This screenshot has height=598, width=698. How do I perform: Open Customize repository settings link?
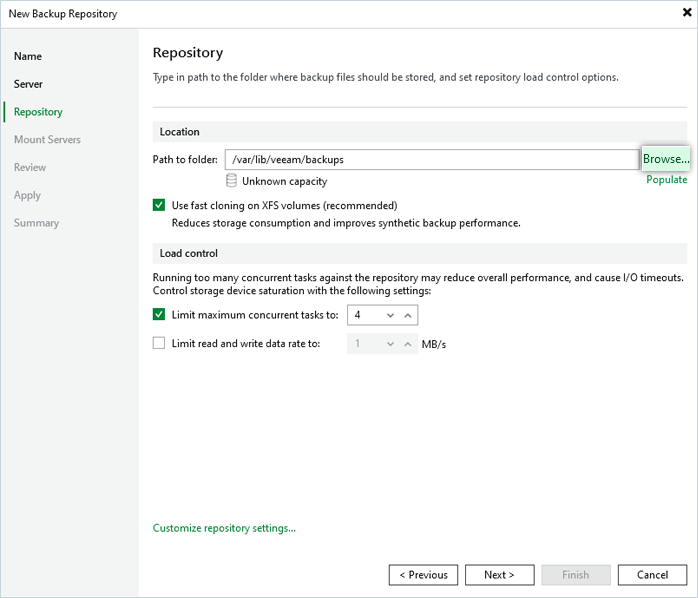point(224,528)
